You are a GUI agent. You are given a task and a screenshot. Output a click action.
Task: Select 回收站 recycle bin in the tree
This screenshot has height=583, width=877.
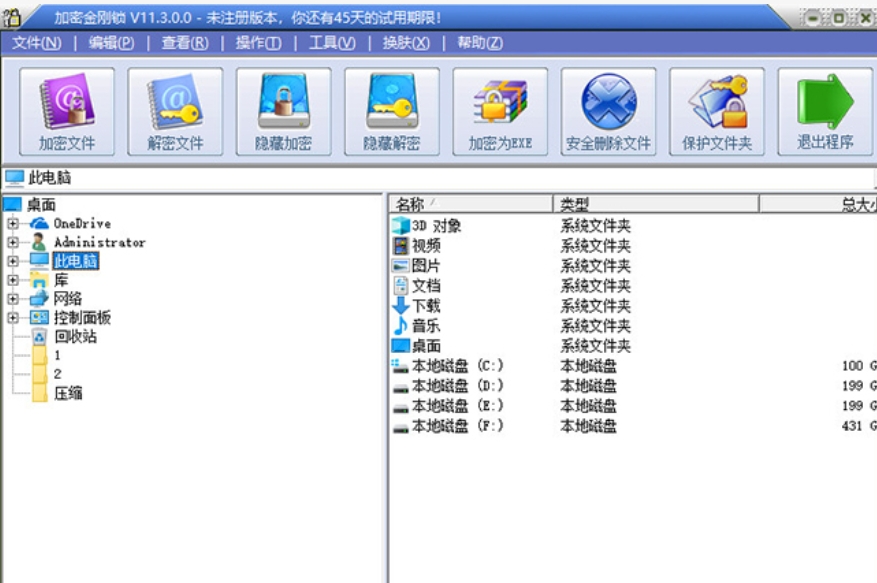(x=76, y=336)
